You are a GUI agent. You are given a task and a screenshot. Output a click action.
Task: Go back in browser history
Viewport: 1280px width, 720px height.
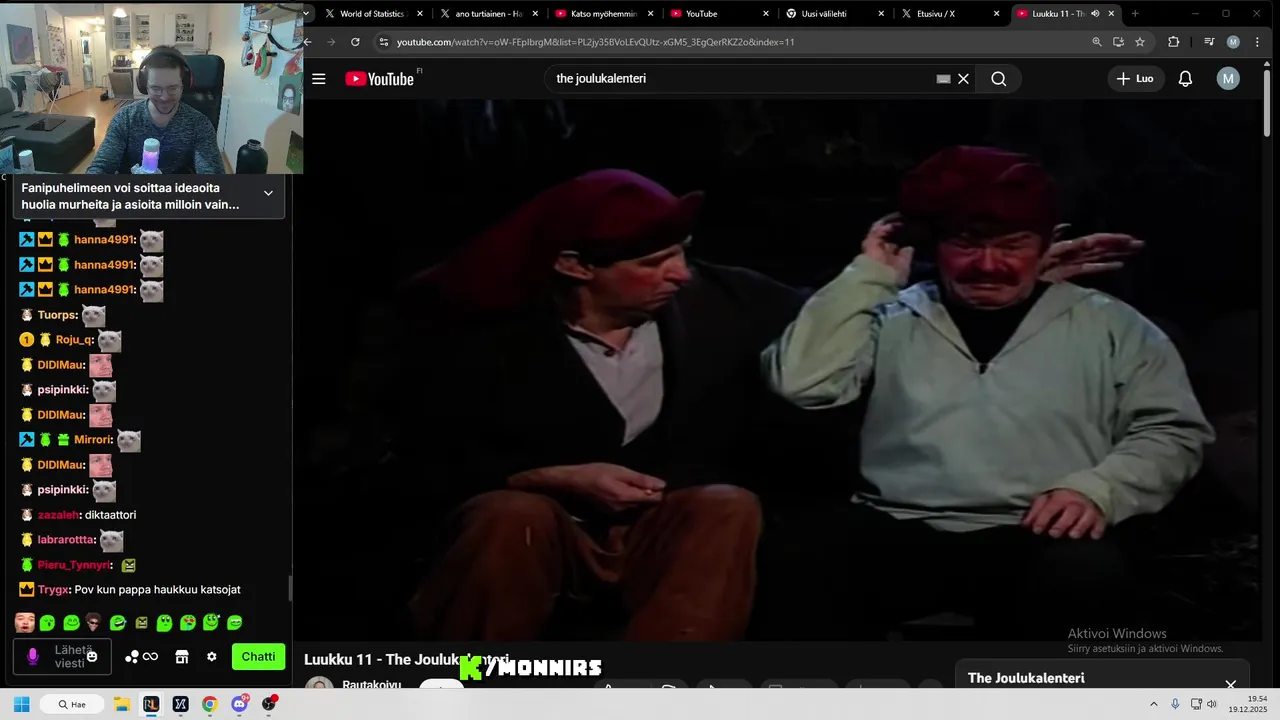click(308, 42)
